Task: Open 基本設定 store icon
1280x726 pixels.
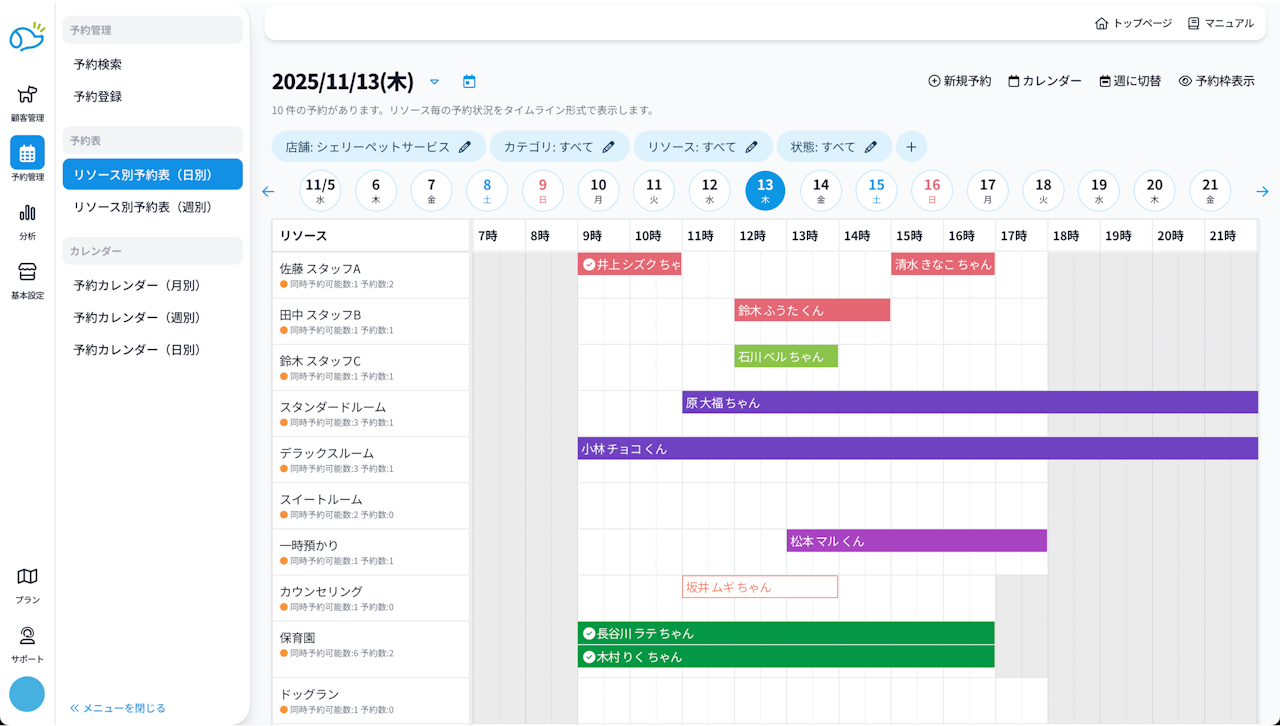Action: 27,280
